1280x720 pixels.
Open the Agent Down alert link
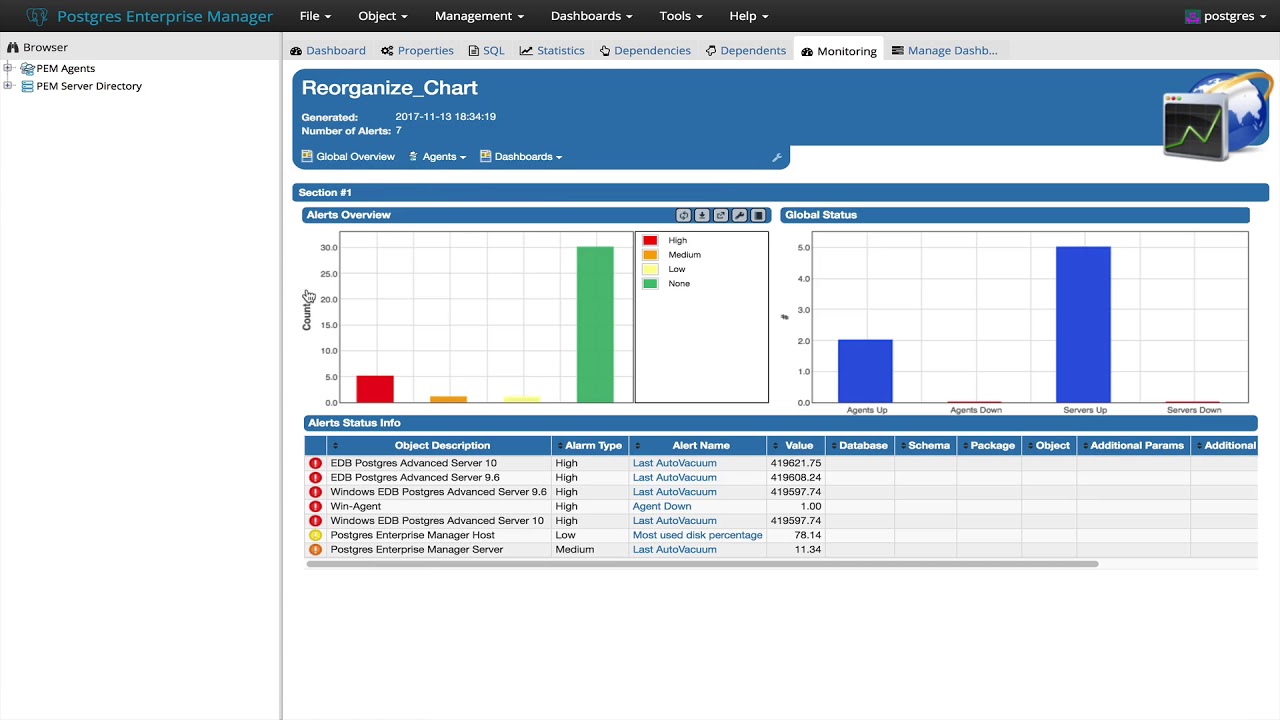tap(662, 507)
